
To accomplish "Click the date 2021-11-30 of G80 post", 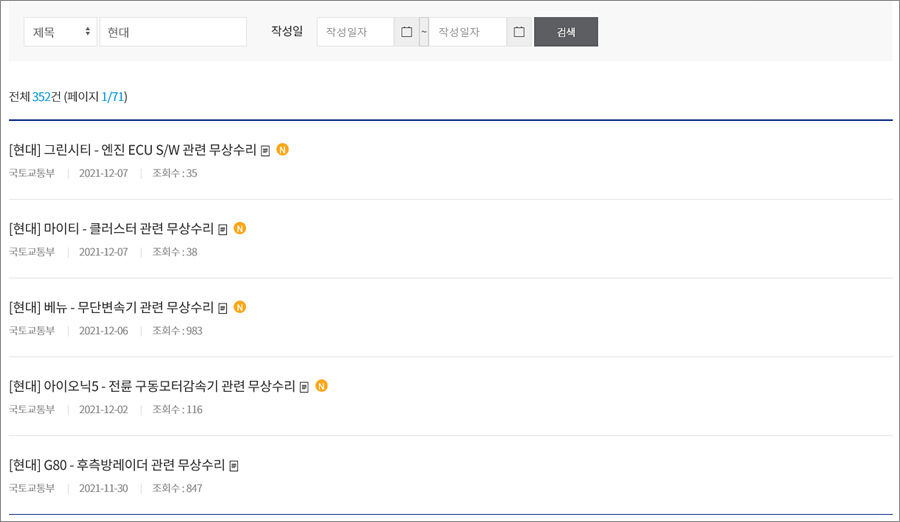I will pos(103,488).
